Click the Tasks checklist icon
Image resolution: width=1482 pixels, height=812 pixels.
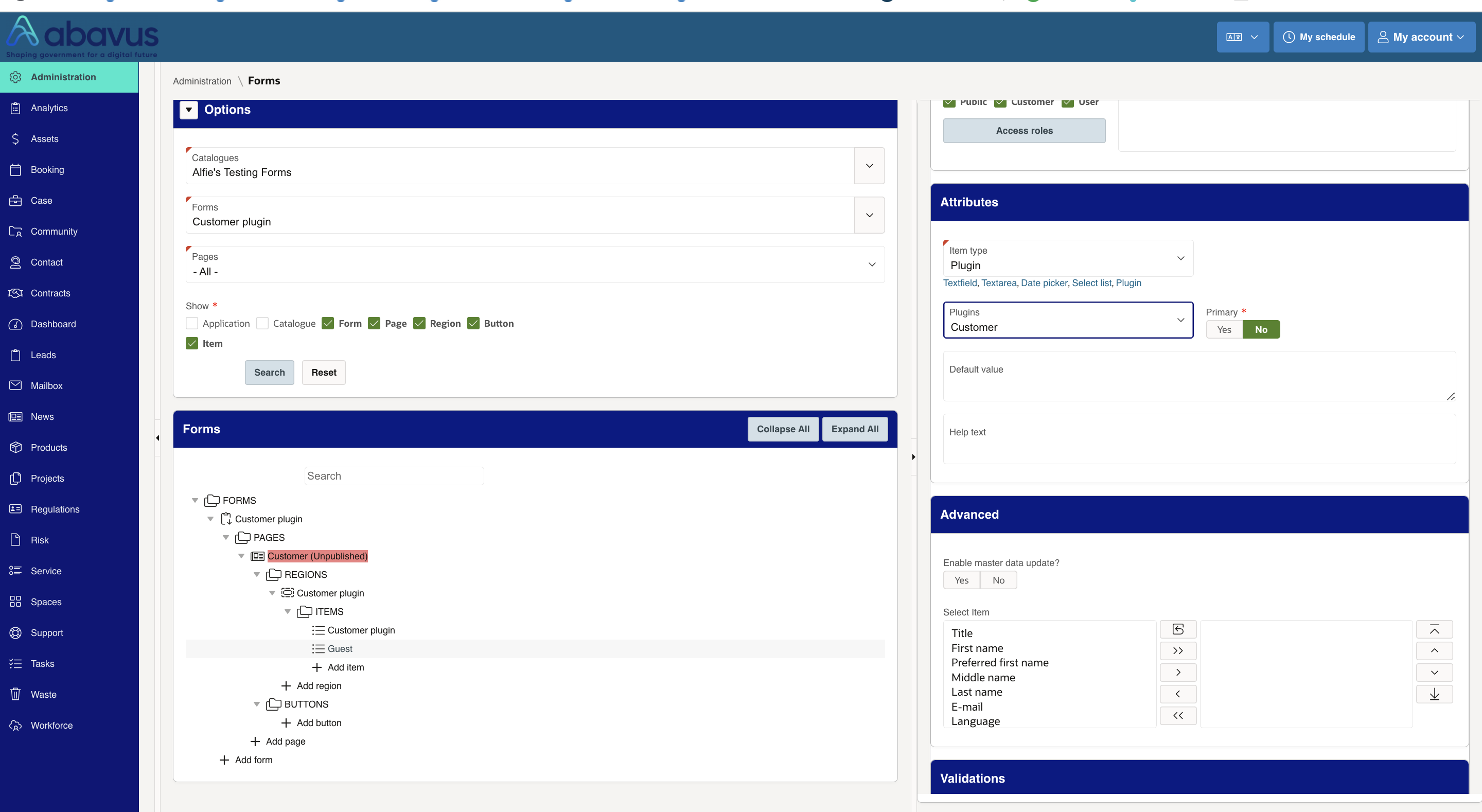pos(15,663)
